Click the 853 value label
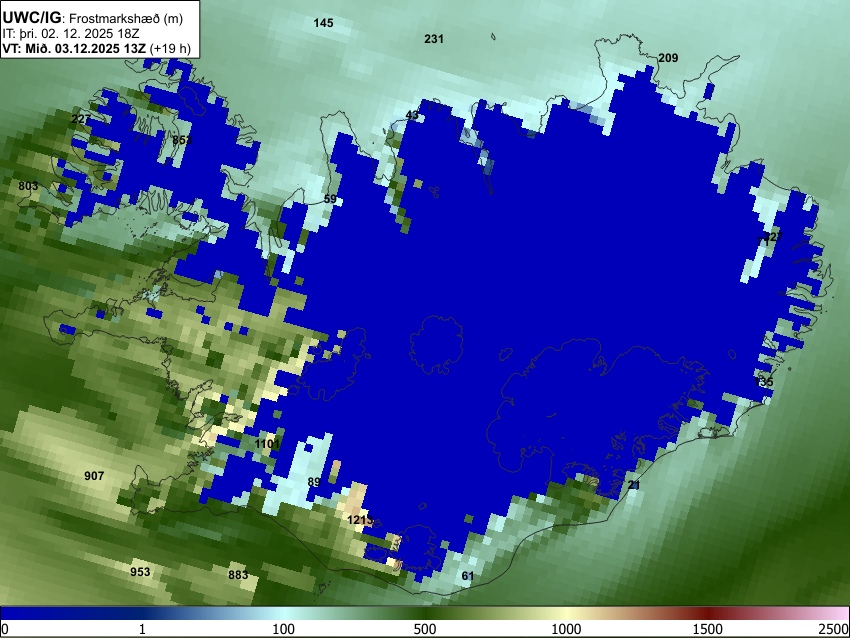This screenshot has height=638, width=850. 182,140
